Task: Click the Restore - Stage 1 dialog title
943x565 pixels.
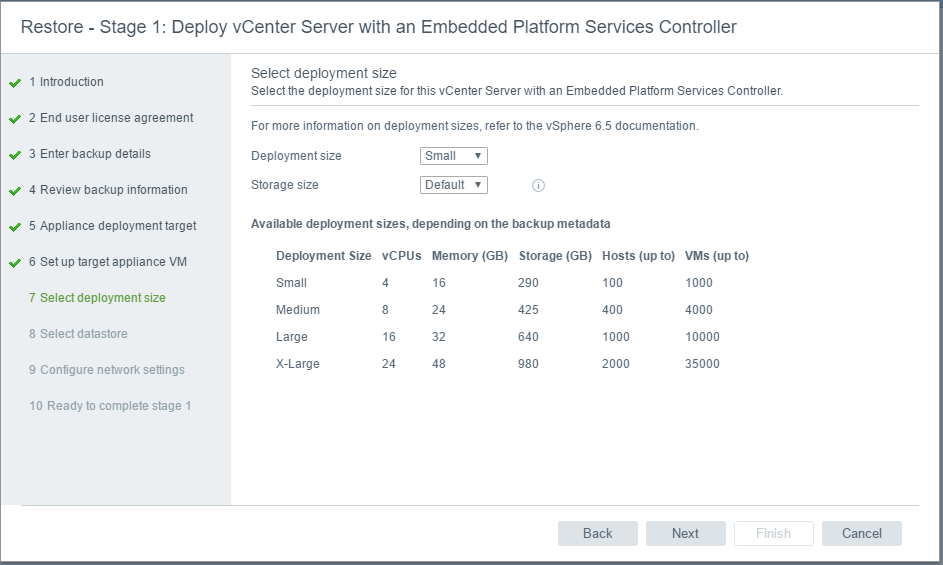Action: coord(378,27)
